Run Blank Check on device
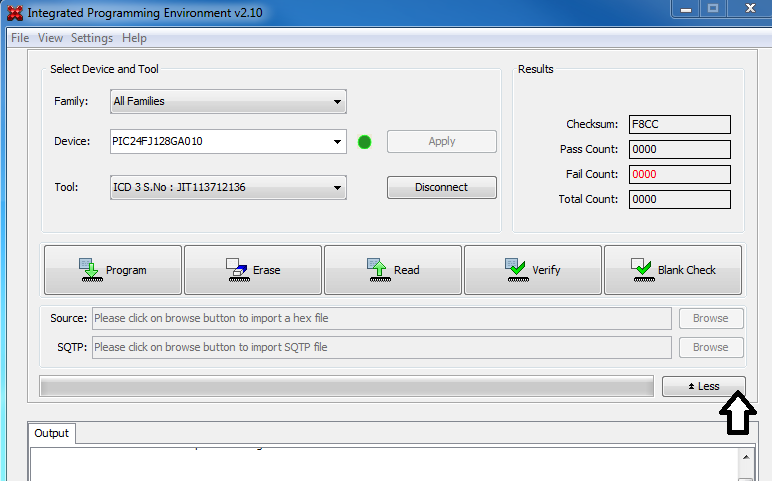Viewport: 772px width, 481px height. point(673,270)
